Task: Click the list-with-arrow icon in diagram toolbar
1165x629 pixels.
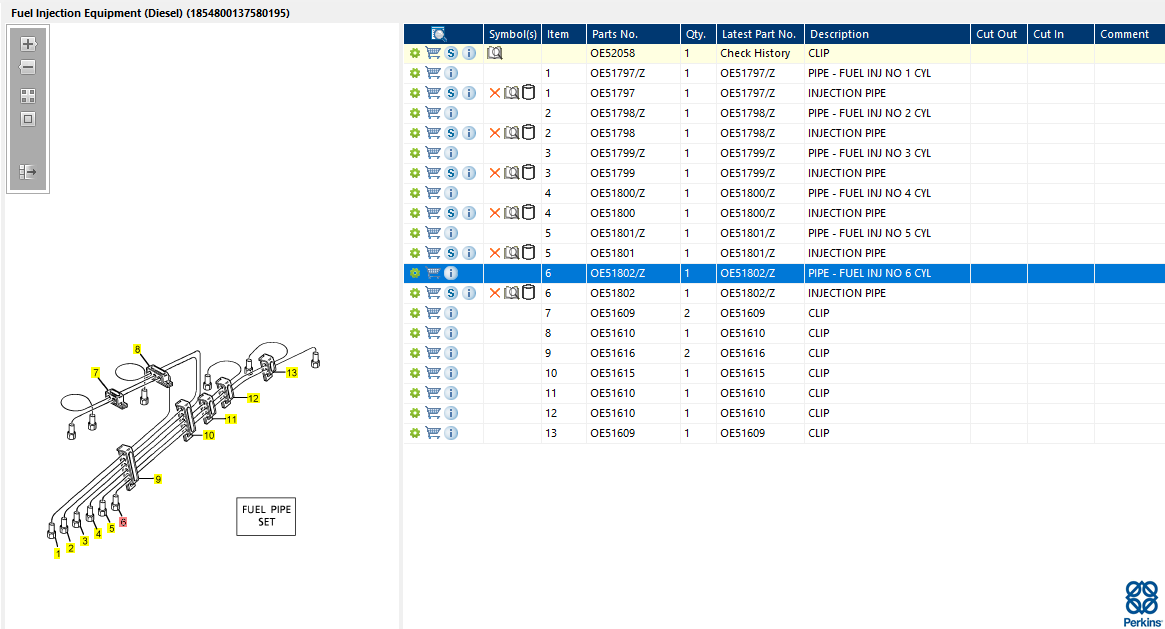Action: 28,172
